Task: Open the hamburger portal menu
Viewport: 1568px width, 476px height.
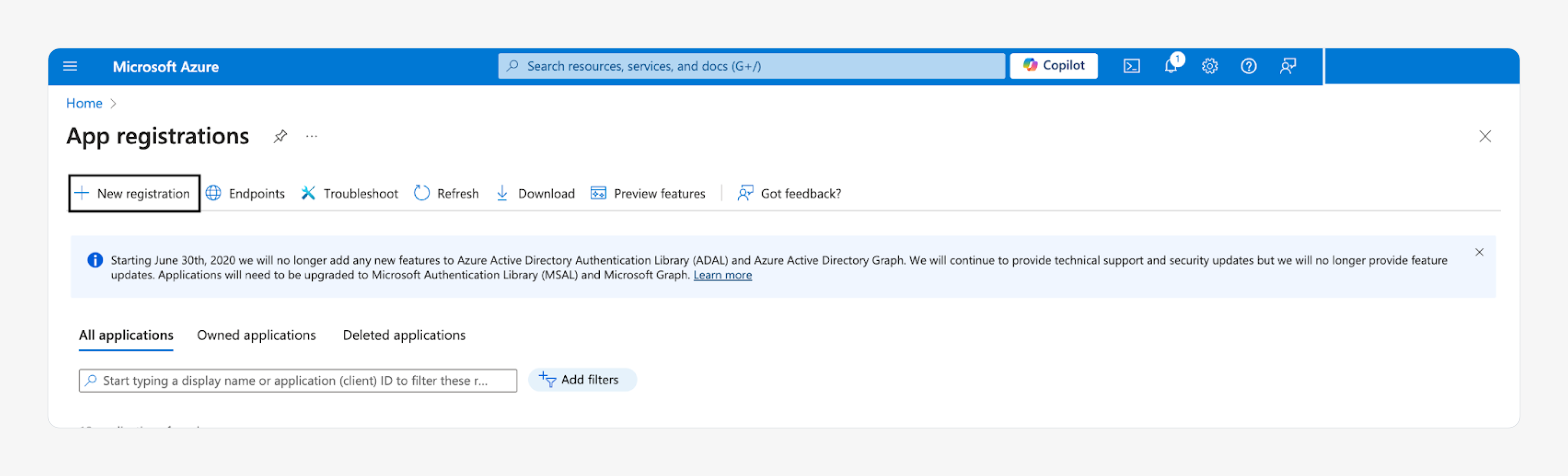Action: coord(70,66)
